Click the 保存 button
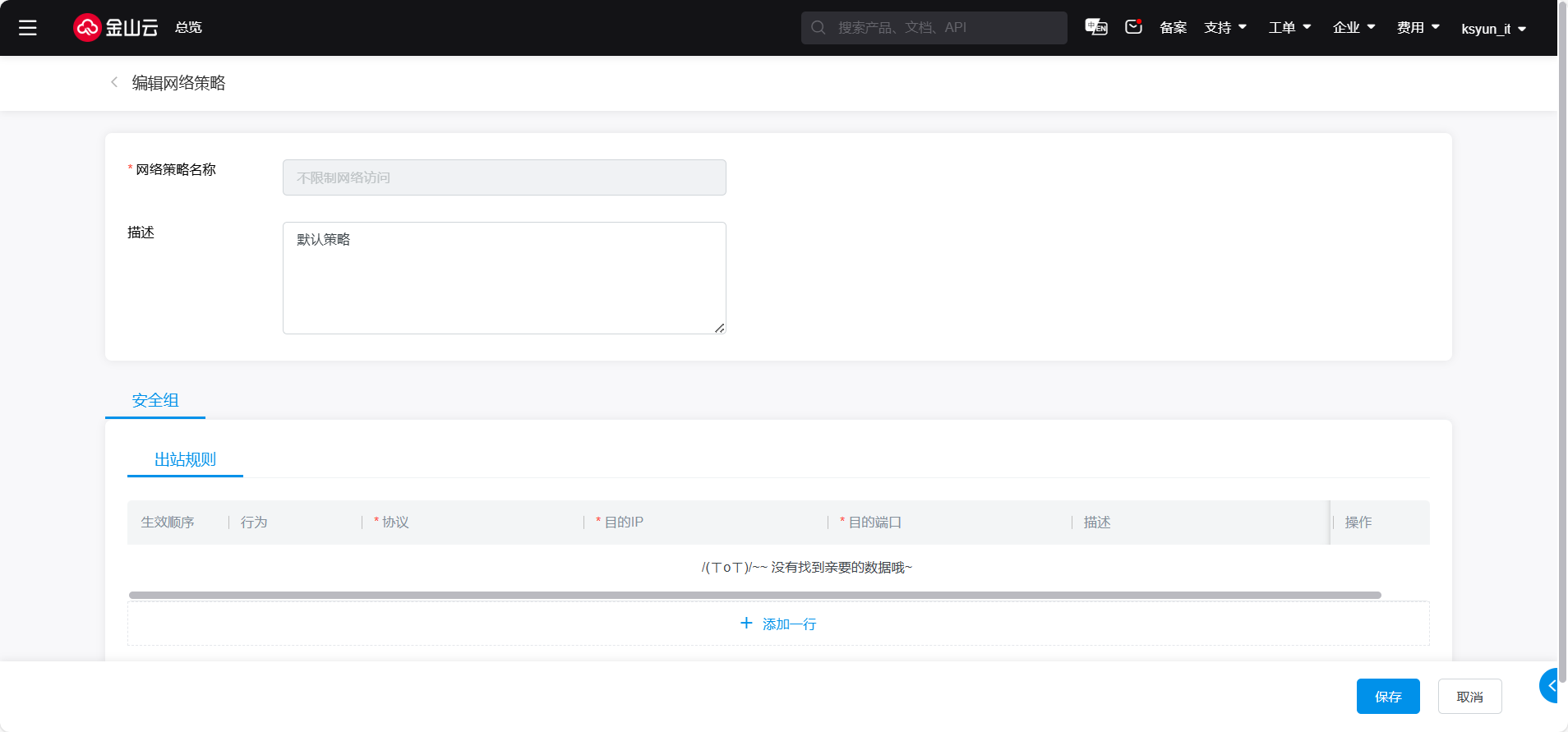The image size is (1568, 732). 1388,697
